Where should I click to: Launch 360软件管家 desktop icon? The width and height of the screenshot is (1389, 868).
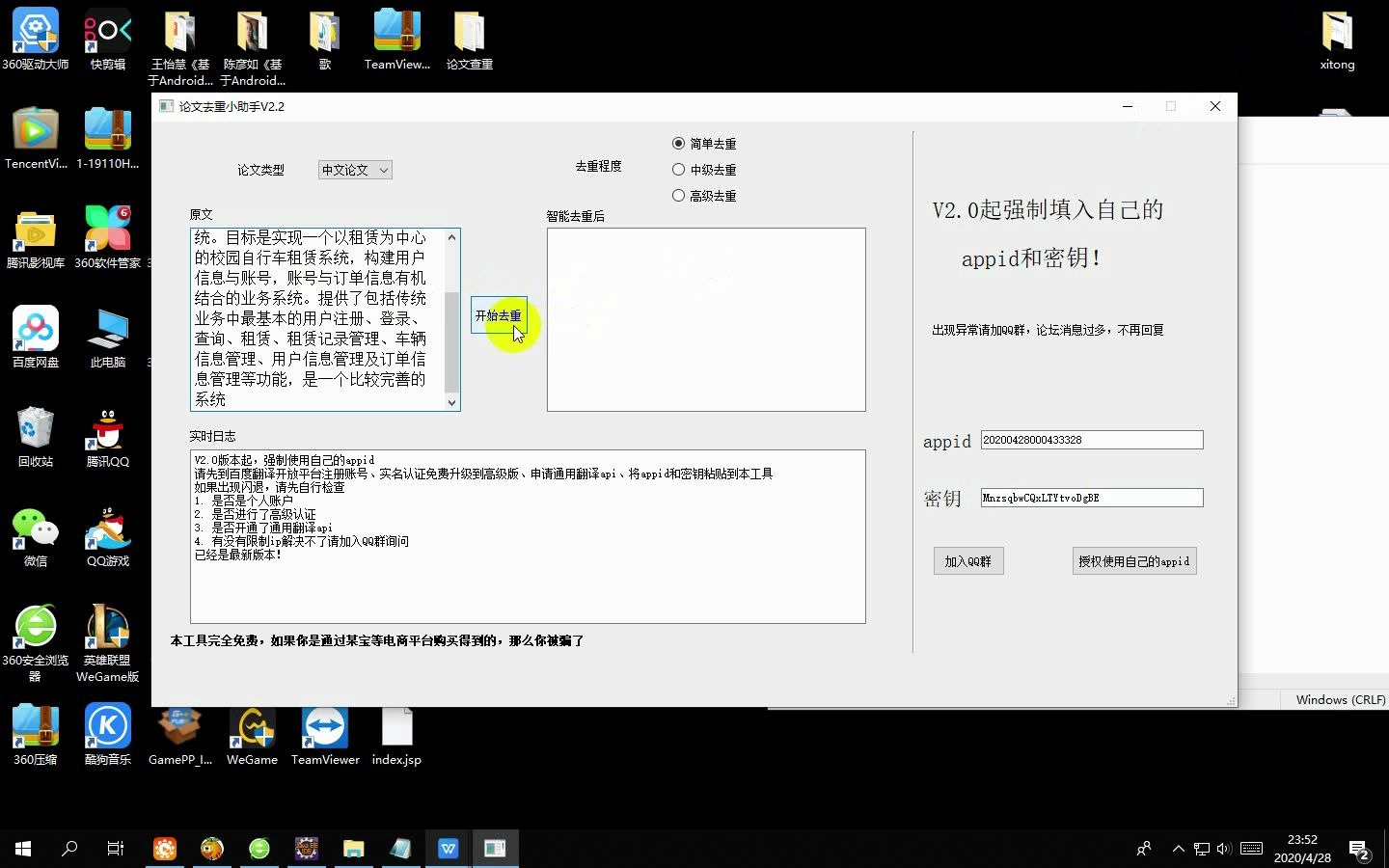[108, 237]
